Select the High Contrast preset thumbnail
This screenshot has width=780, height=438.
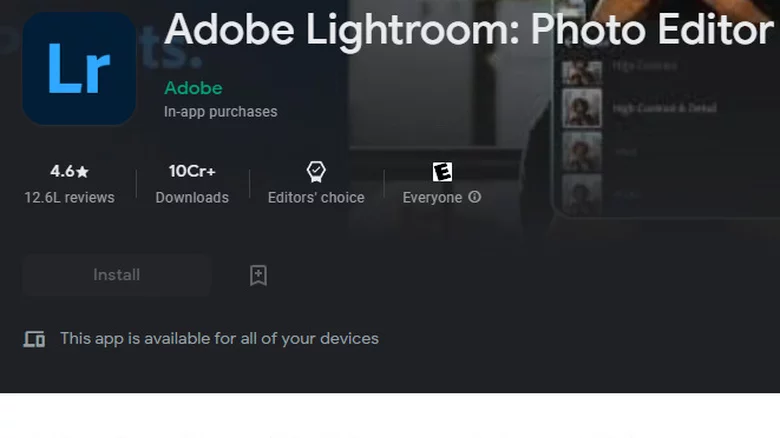click(582, 70)
